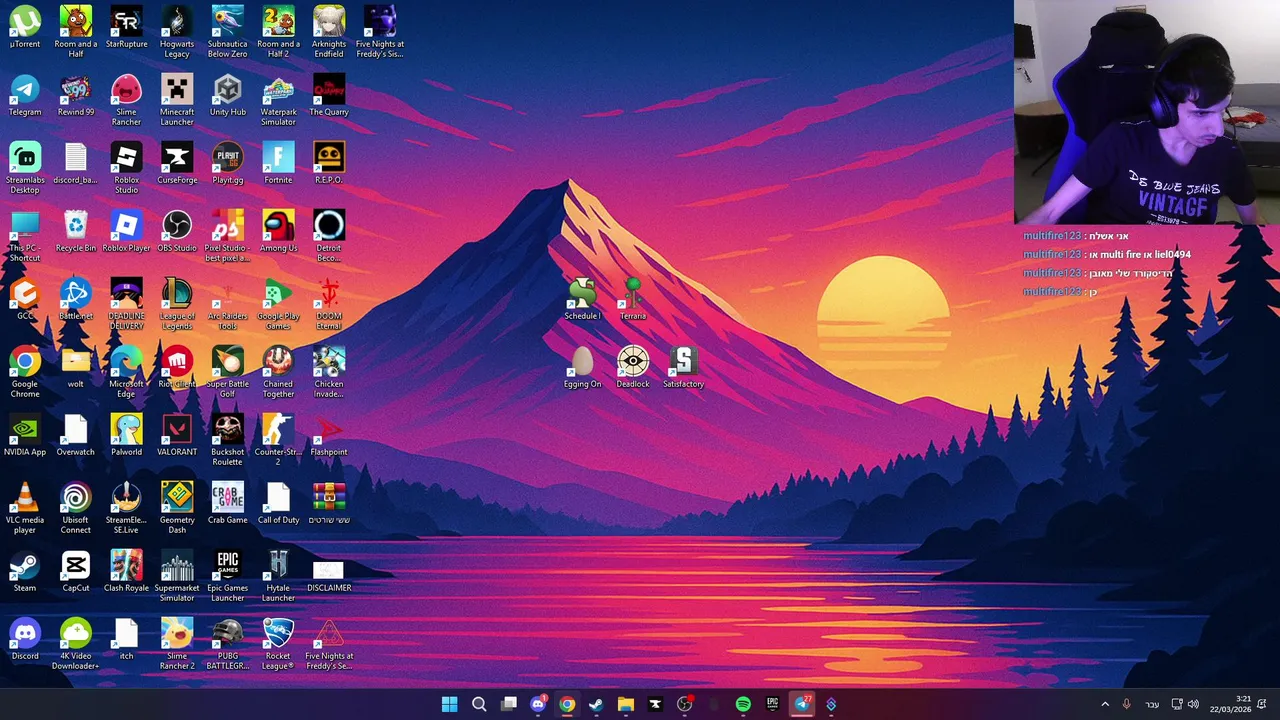The width and height of the screenshot is (1280, 720).
Task: Open the Roblox Studio icon
Action: (x=126, y=168)
